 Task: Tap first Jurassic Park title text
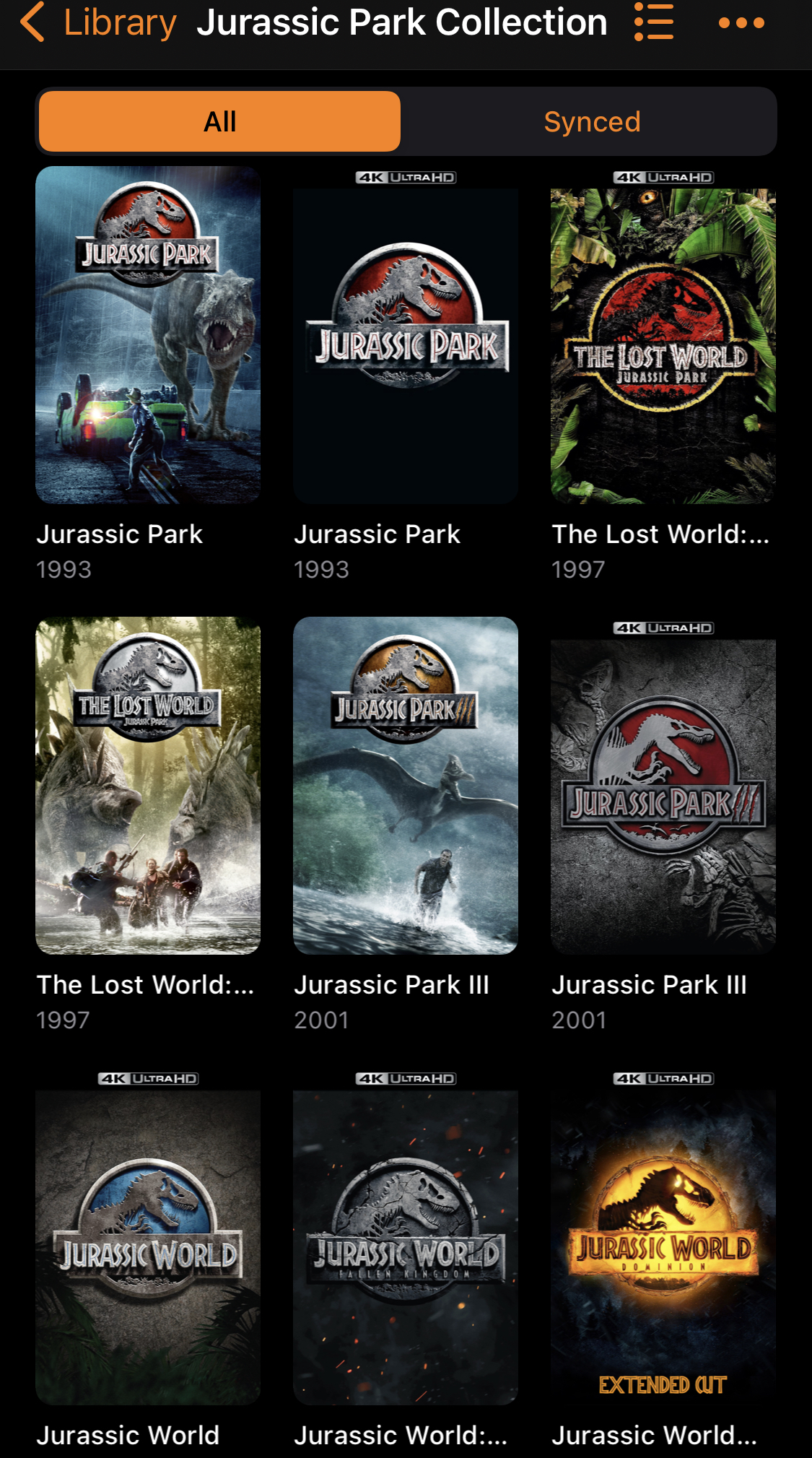pyautogui.click(x=120, y=534)
